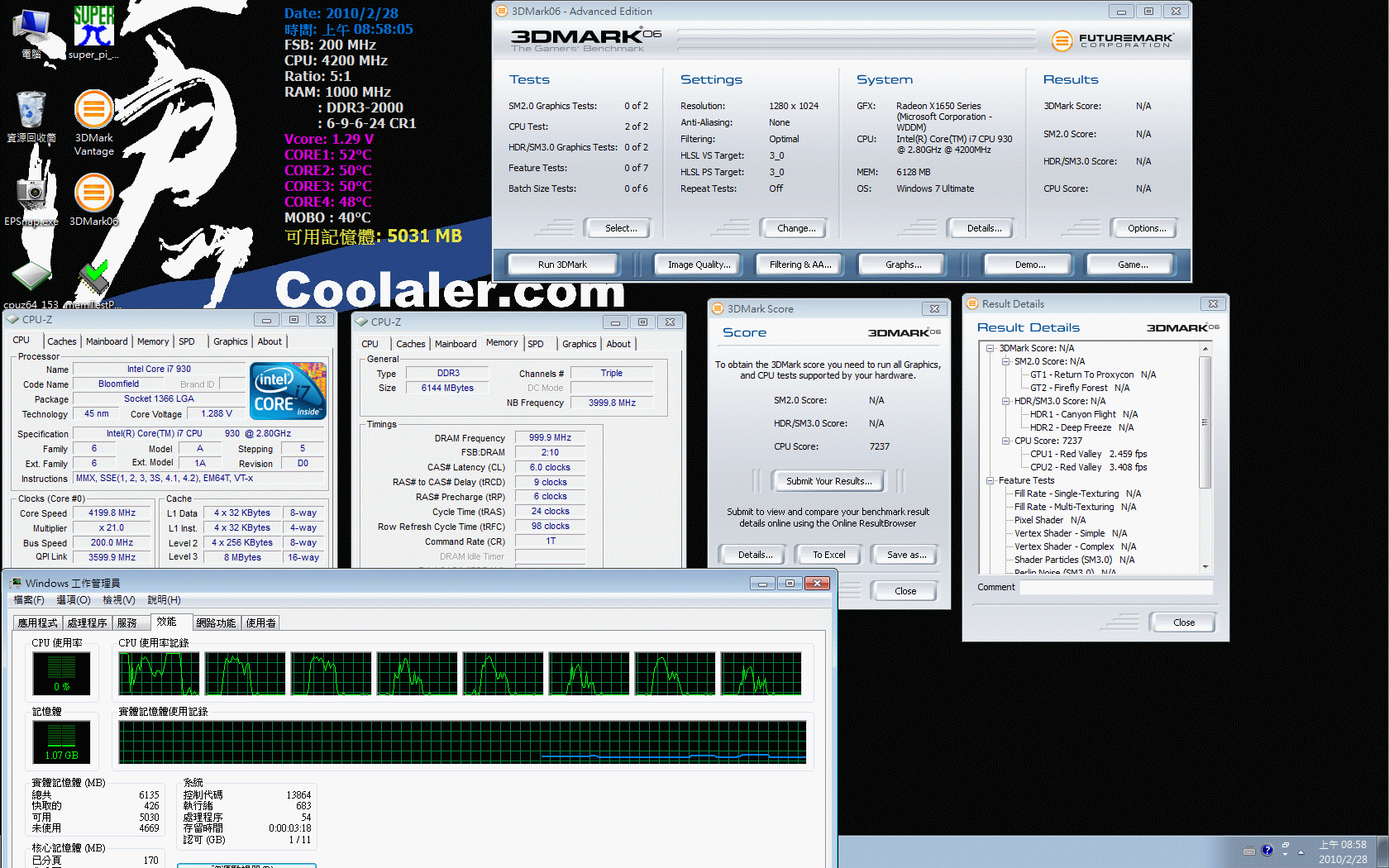The image size is (1389, 868).
Task: Open About tab in right CPU-Z window
Action: tap(618, 344)
